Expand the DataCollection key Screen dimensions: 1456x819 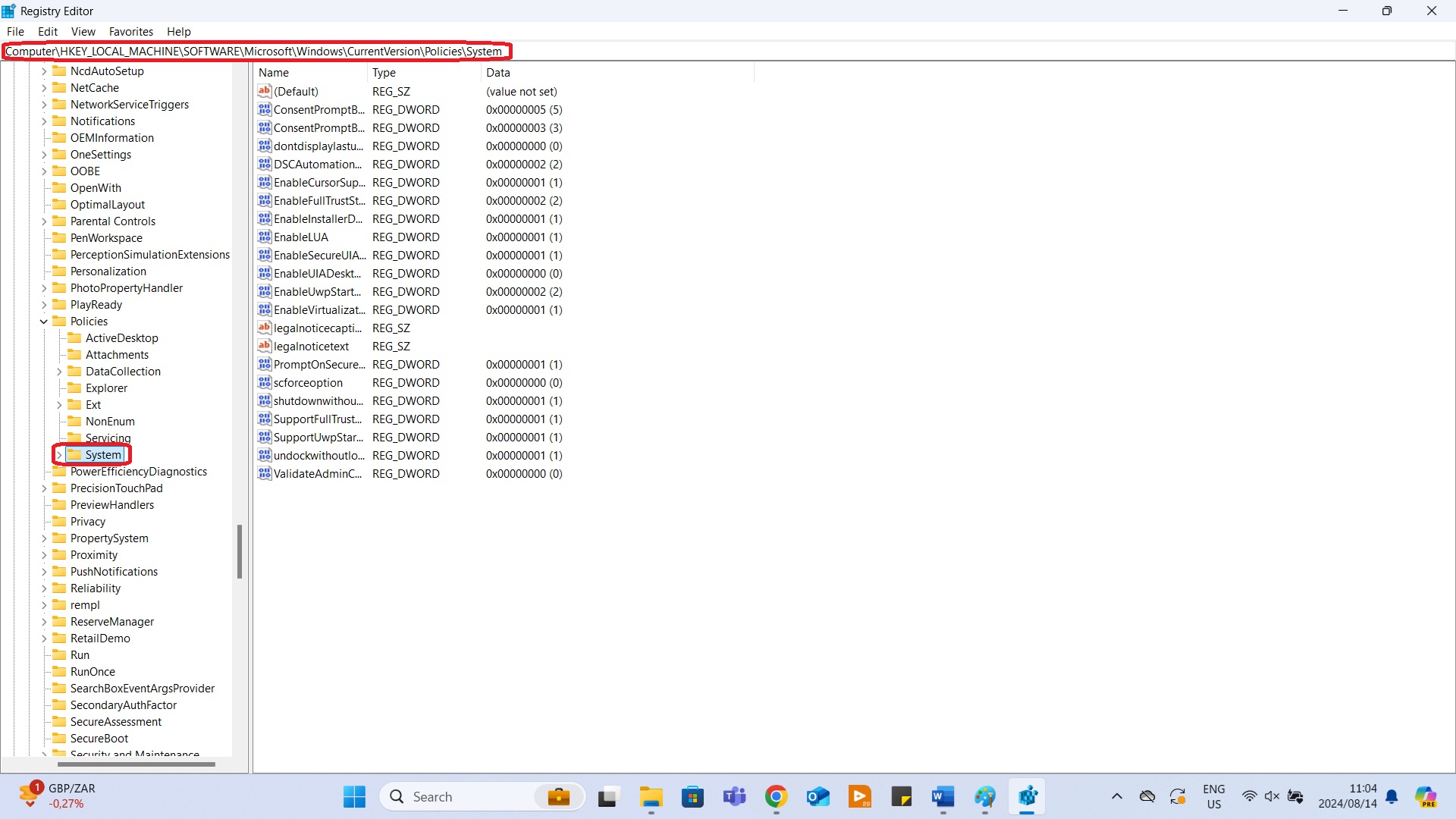[59, 372]
